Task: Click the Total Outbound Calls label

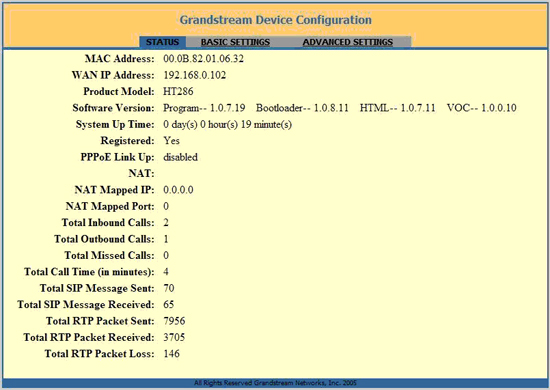Action: point(104,239)
